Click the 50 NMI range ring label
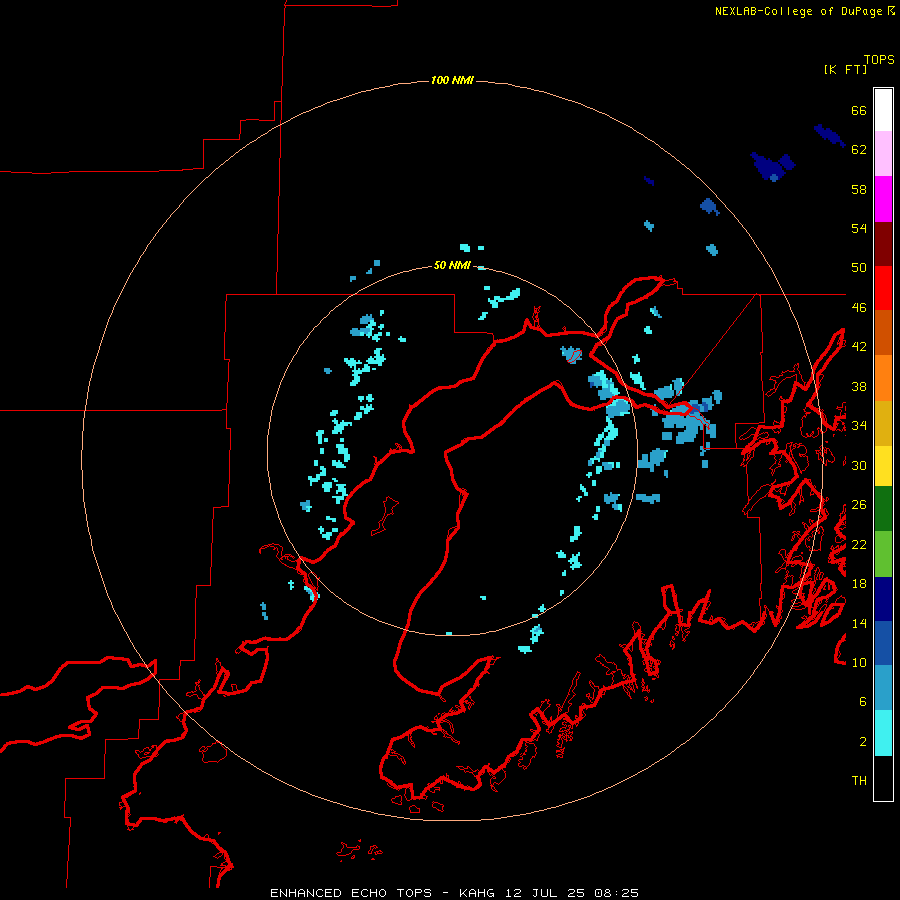Screen dimensions: 900x900 452,265
